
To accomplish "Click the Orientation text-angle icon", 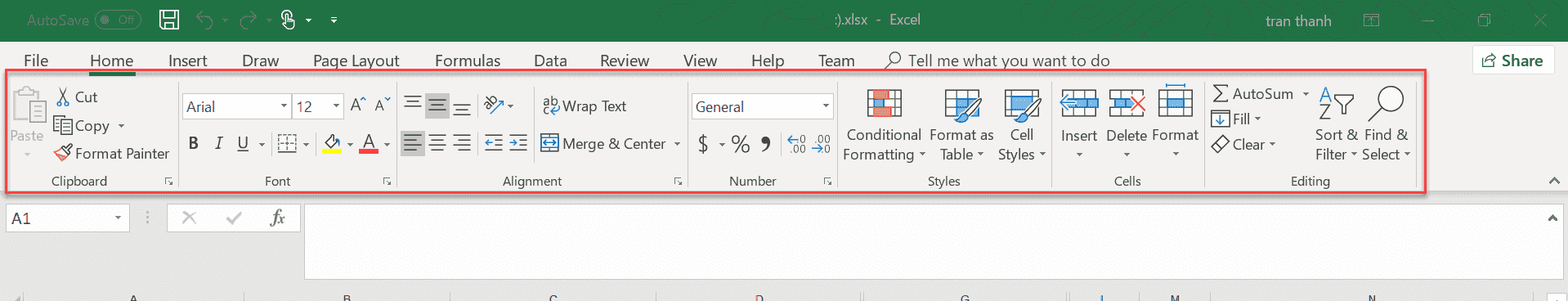I will pos(493,105).
